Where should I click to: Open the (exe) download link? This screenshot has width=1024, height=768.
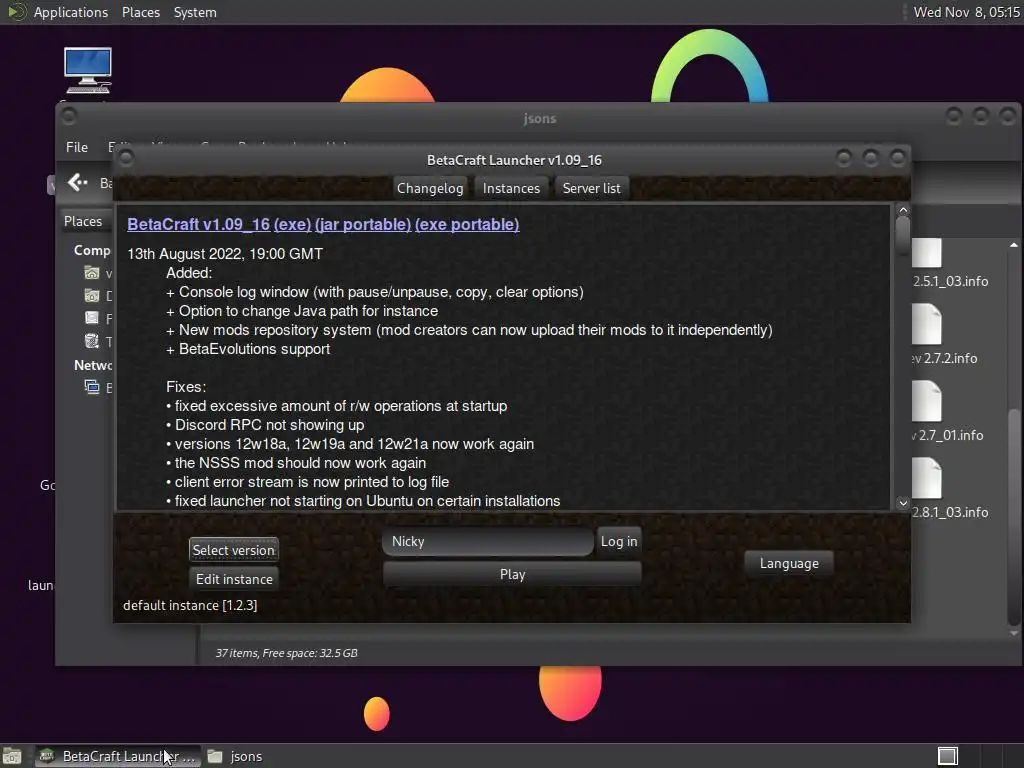pos(292,224)
